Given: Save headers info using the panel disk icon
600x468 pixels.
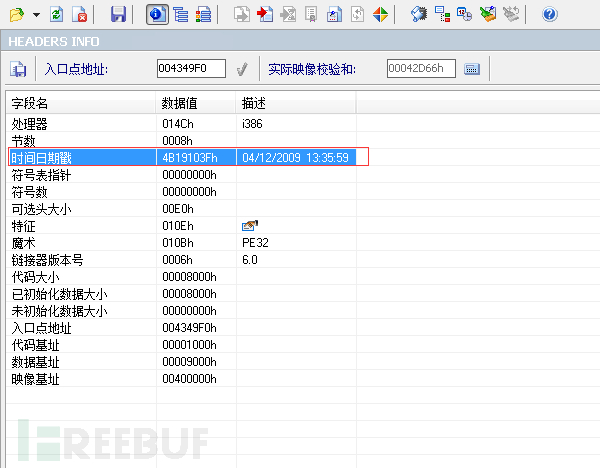Looking at the screenshot, I should [x=18, y=69].
